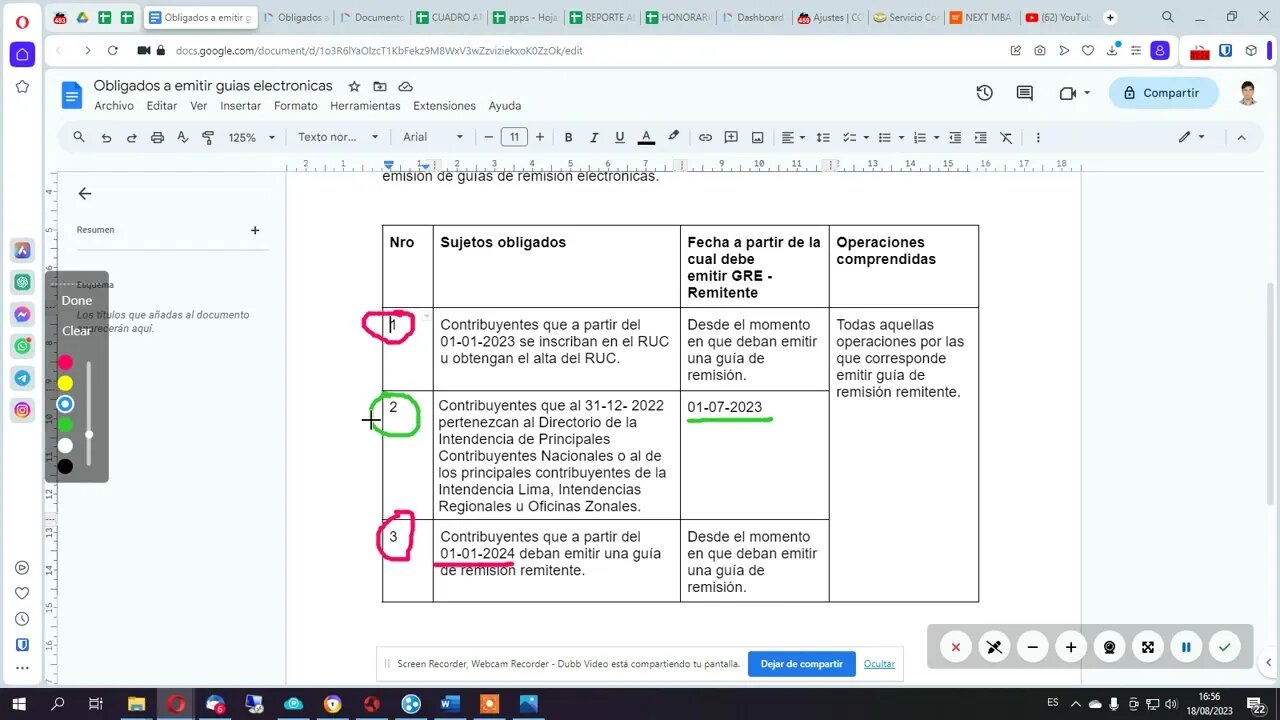Click Clear in the drawing palette
The image size is (1280, 720).
(77, 330)
